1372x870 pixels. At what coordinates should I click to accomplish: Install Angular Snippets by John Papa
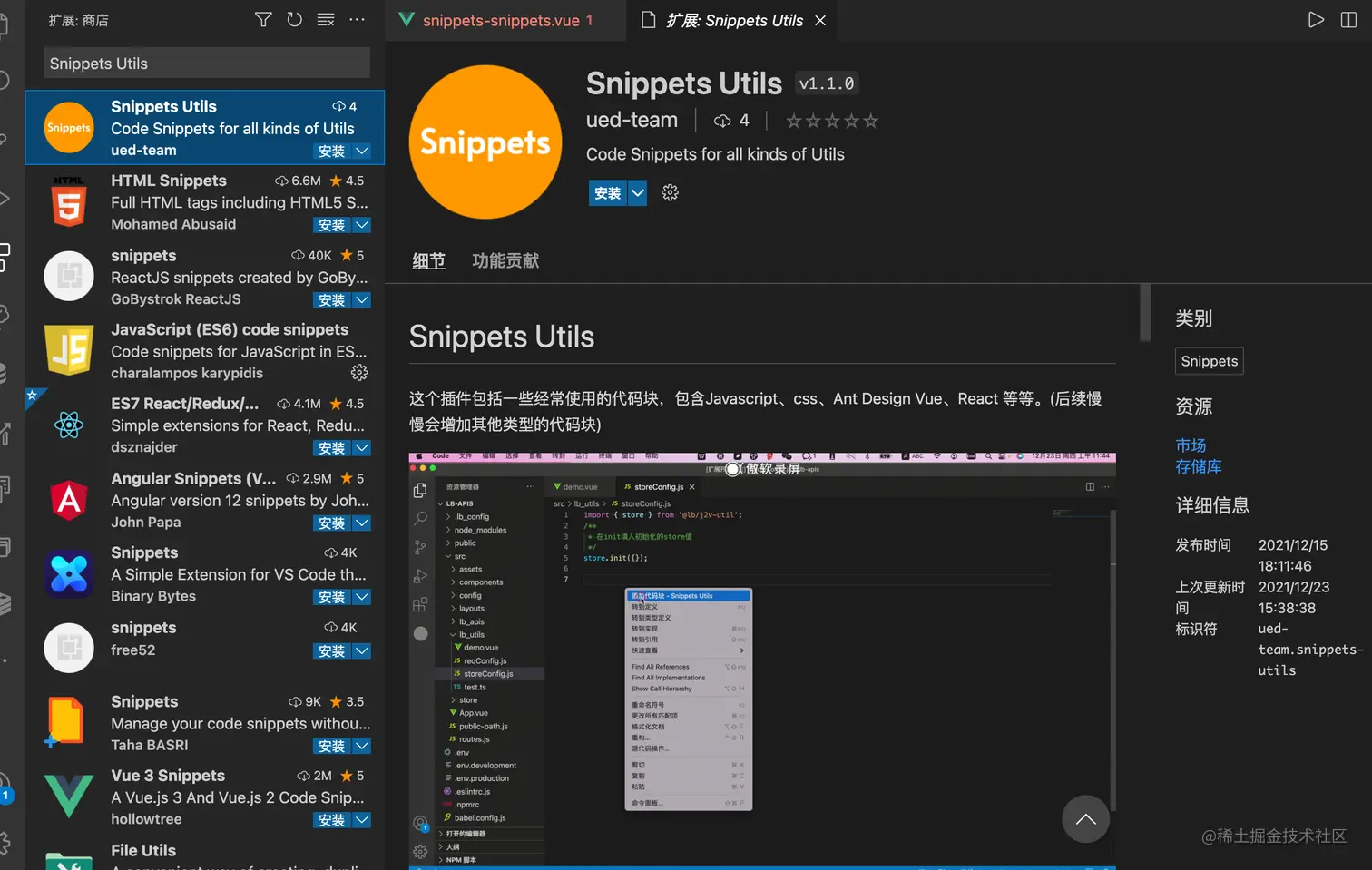[x=331, y=523]
